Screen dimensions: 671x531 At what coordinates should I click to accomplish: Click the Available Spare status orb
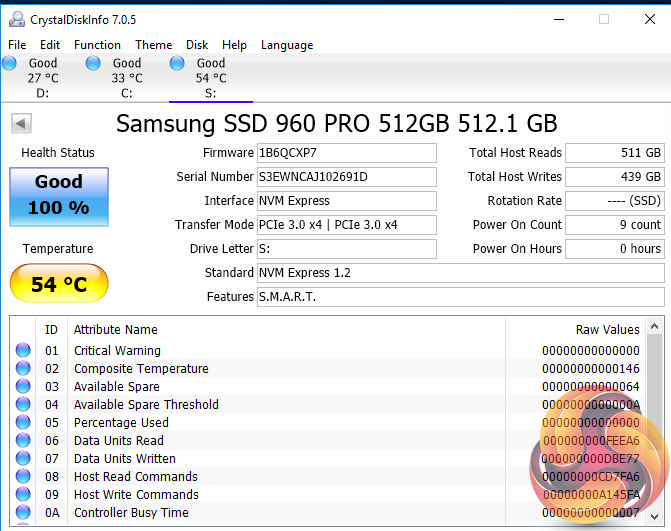tap(23, 387)
